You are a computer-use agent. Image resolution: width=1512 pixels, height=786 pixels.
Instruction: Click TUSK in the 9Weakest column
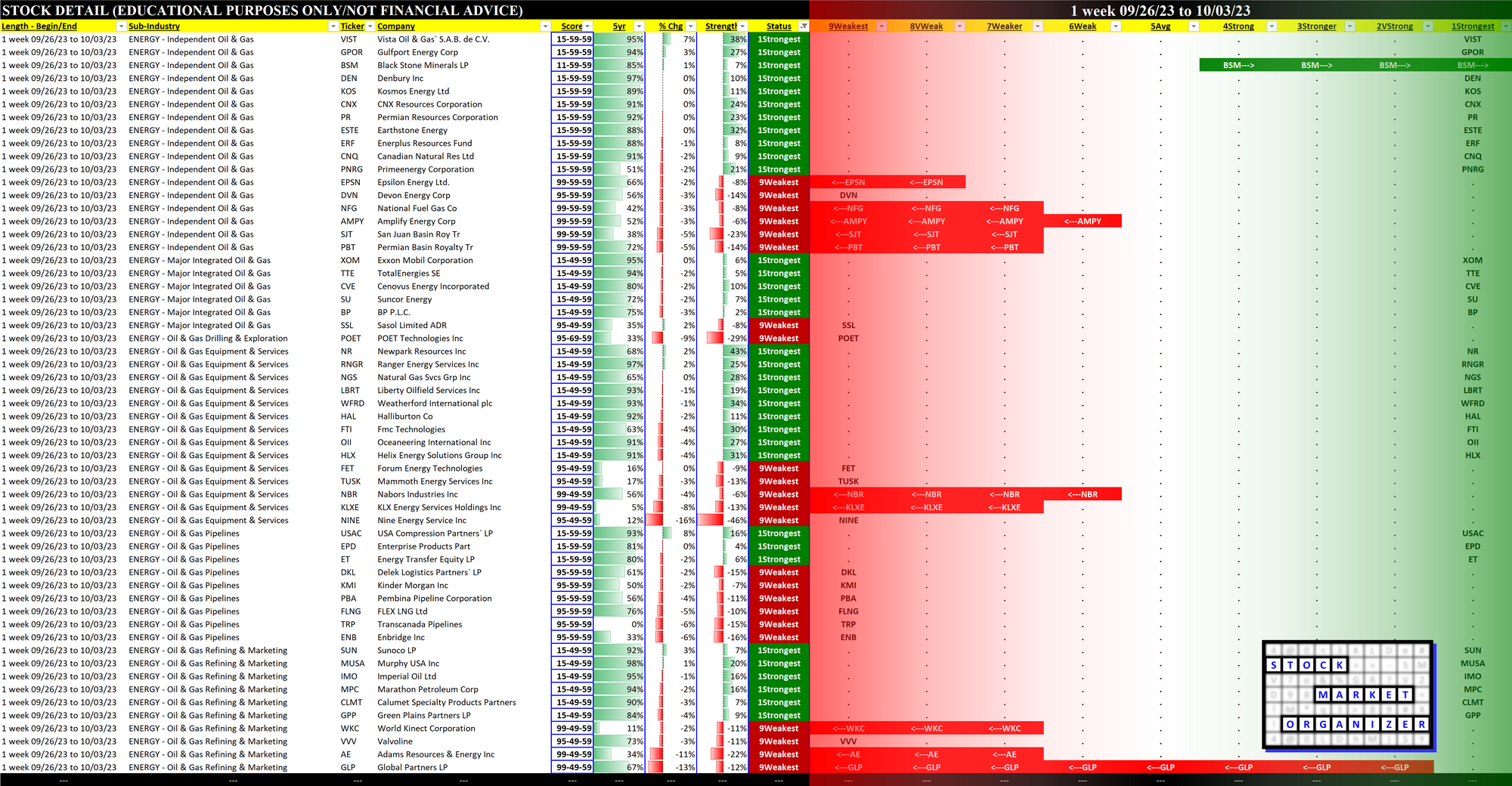tap(848, 481)
